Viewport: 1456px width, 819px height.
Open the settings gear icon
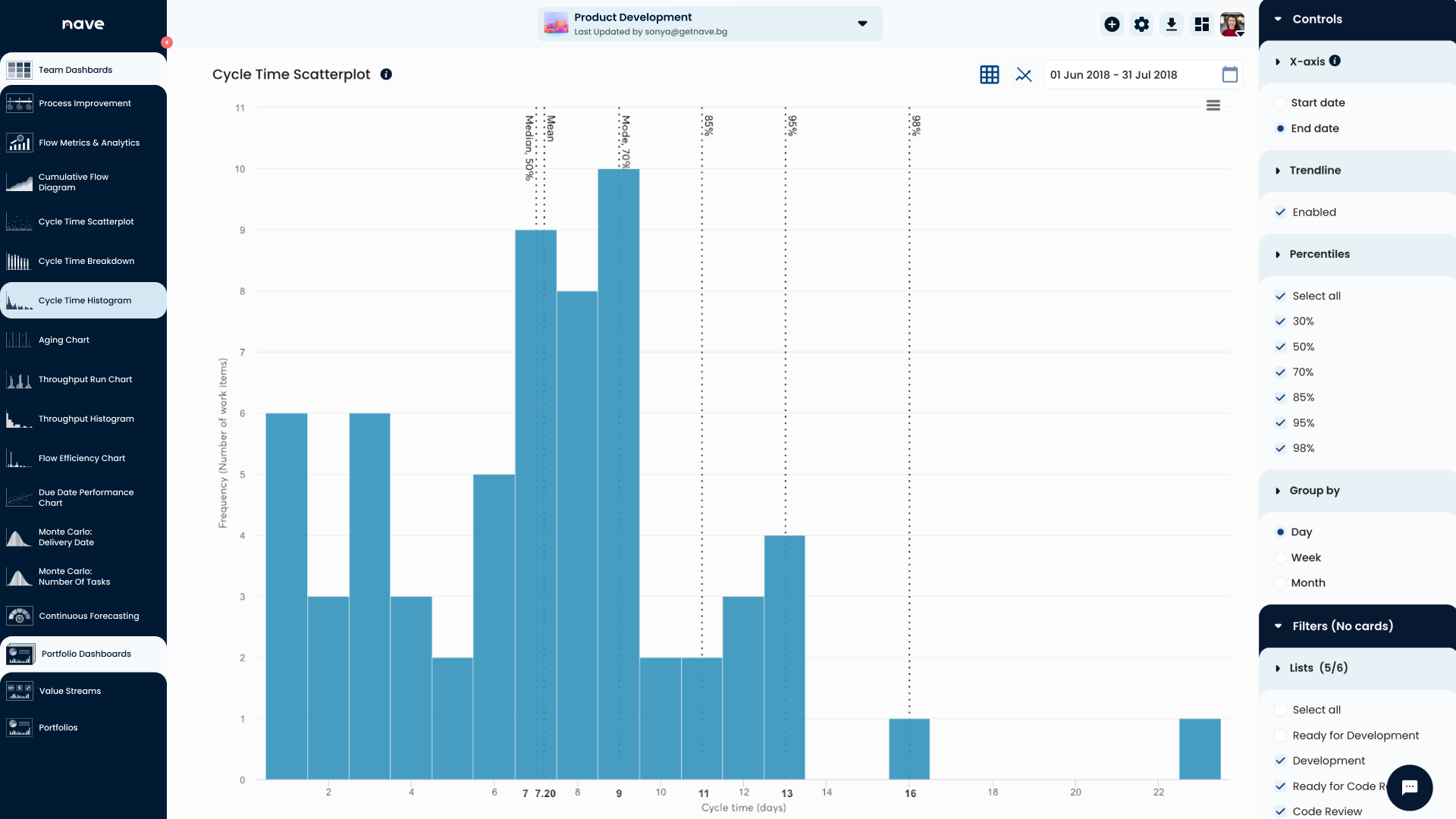(x=1141, y=24)
